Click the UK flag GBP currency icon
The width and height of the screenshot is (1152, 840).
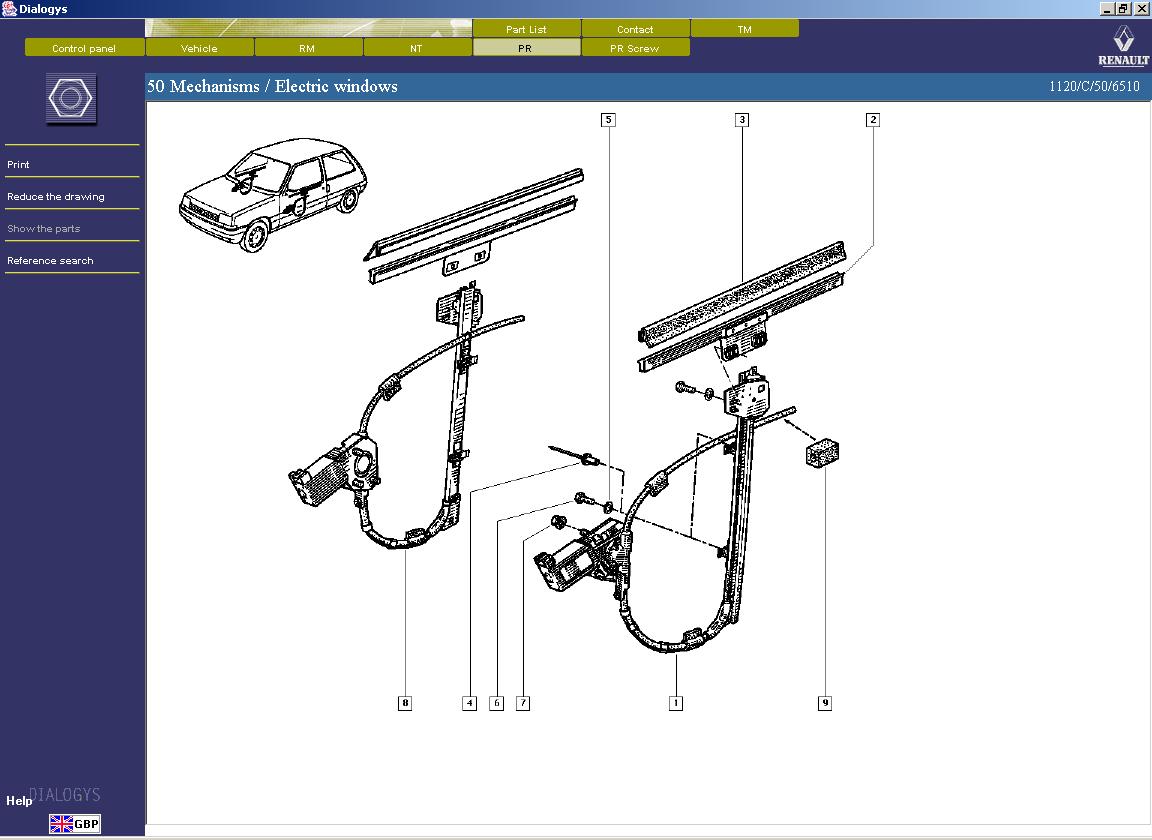(x=74, y=824)
